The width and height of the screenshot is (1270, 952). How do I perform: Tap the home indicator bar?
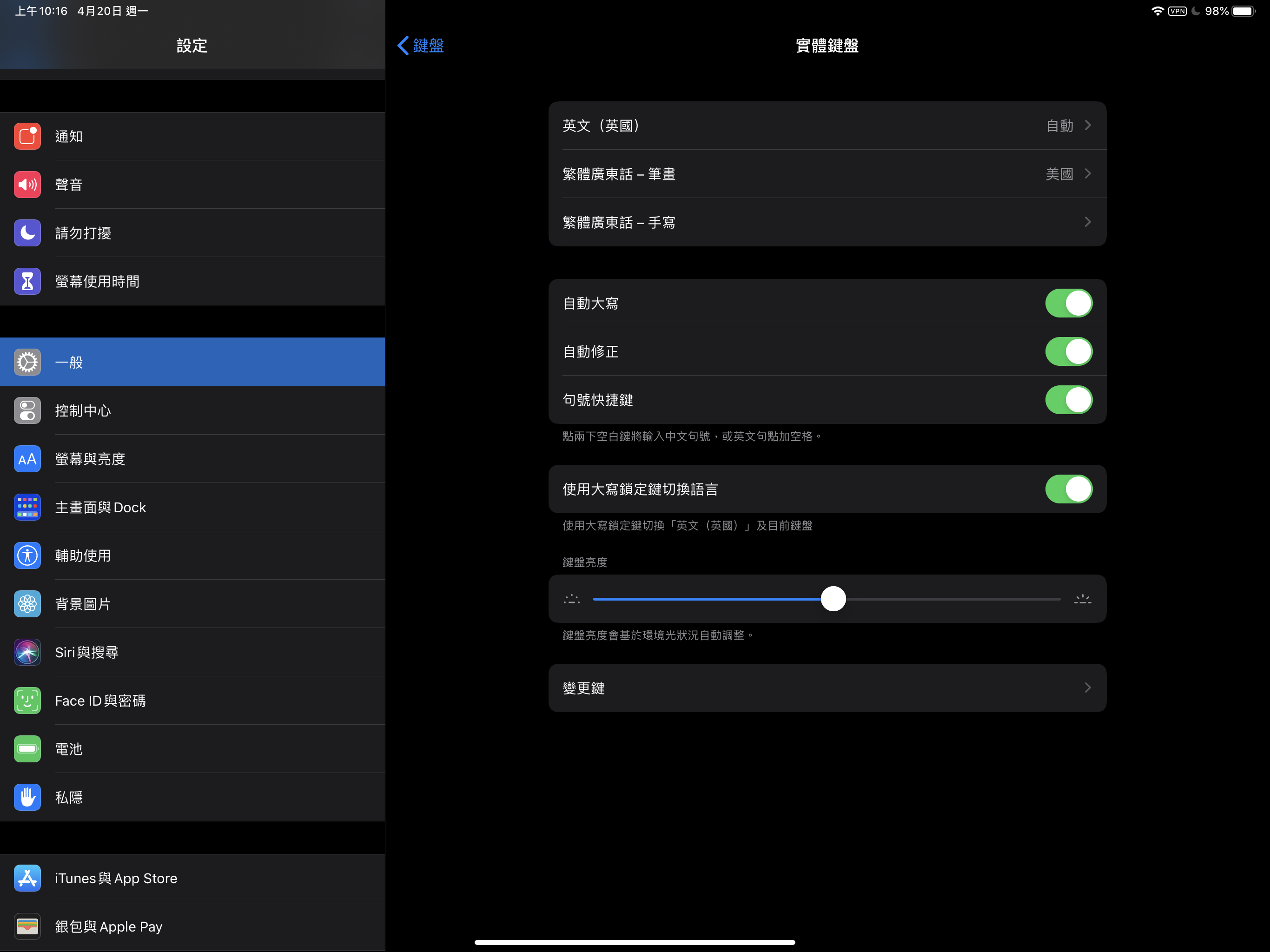click(635, 942)
